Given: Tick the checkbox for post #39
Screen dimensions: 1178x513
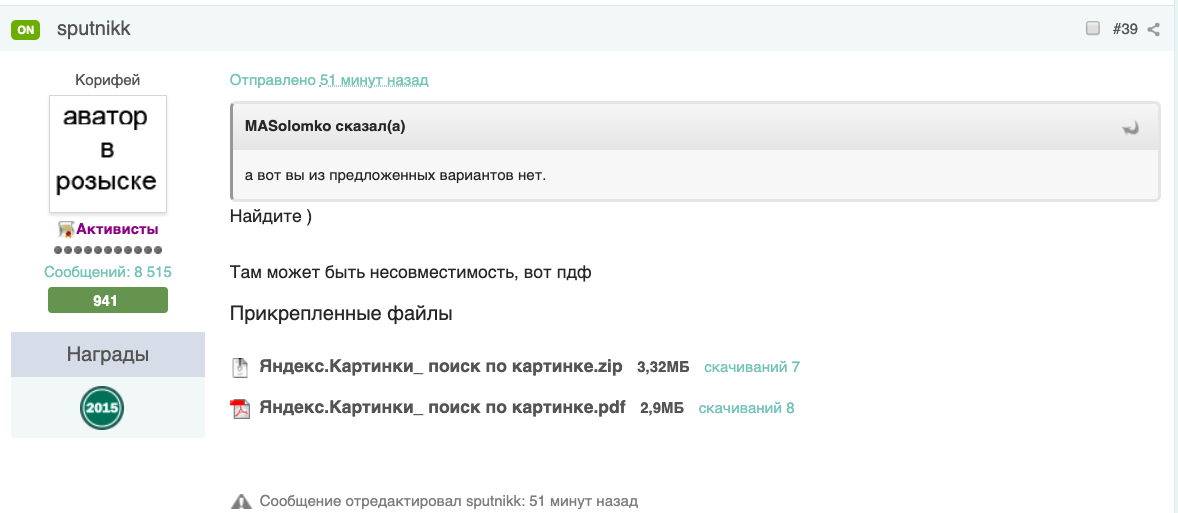Looking at the screenshot, I should pyautogui.click(x=1093, y=29).
